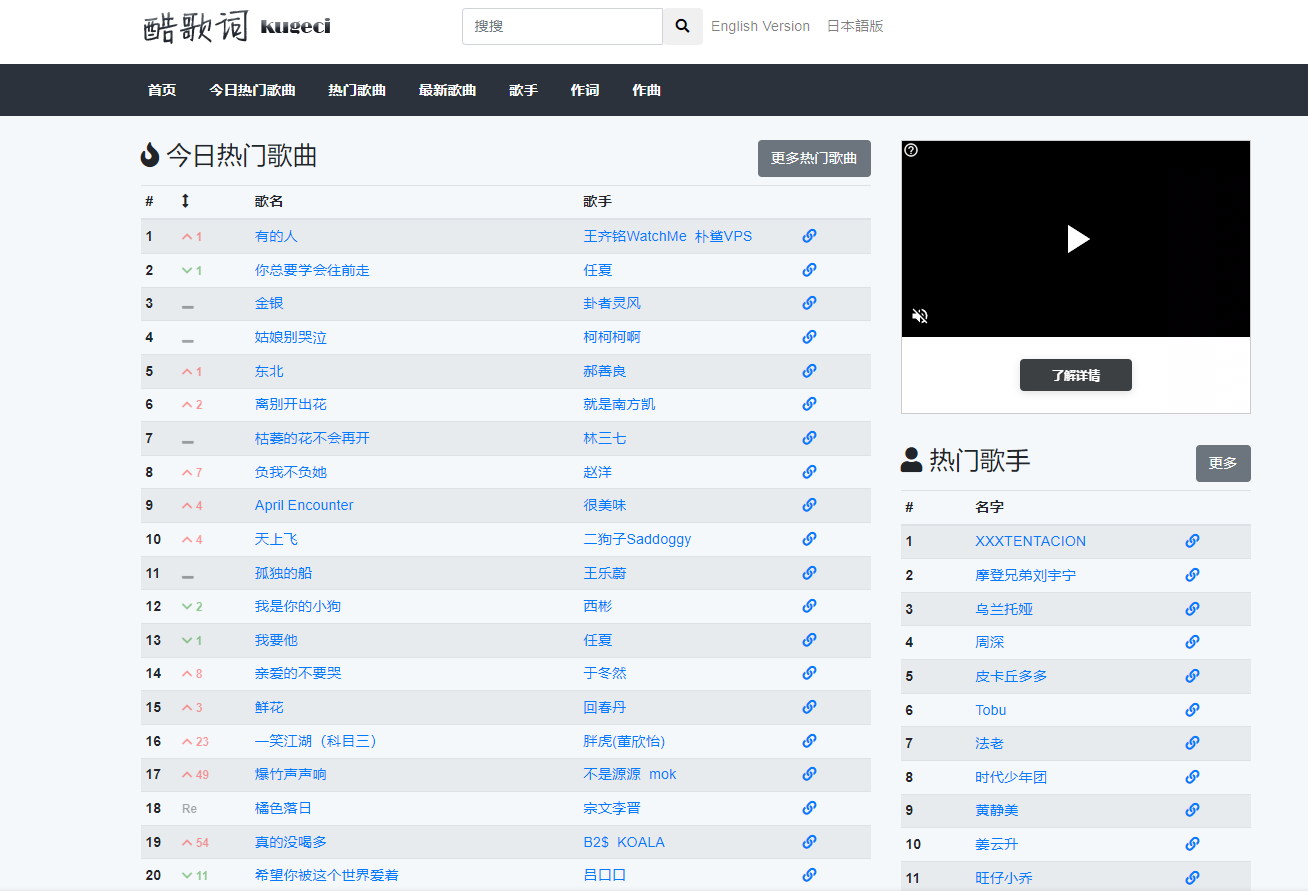The image size is (1308, 891).
Task: Open singer 林三七
Action: [605, 438]
